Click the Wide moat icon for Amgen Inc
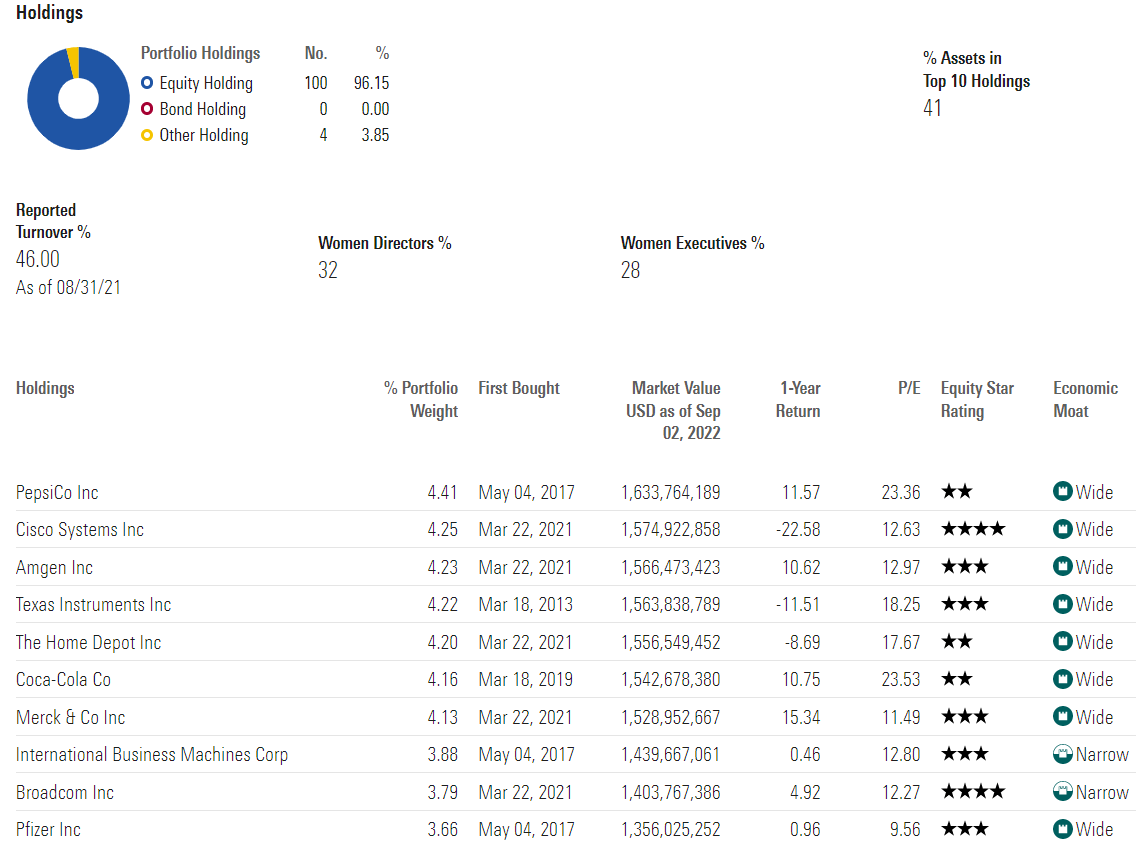Image resolution: width=1136 pixels, height=846 pixels. [x=1062, y=566]
